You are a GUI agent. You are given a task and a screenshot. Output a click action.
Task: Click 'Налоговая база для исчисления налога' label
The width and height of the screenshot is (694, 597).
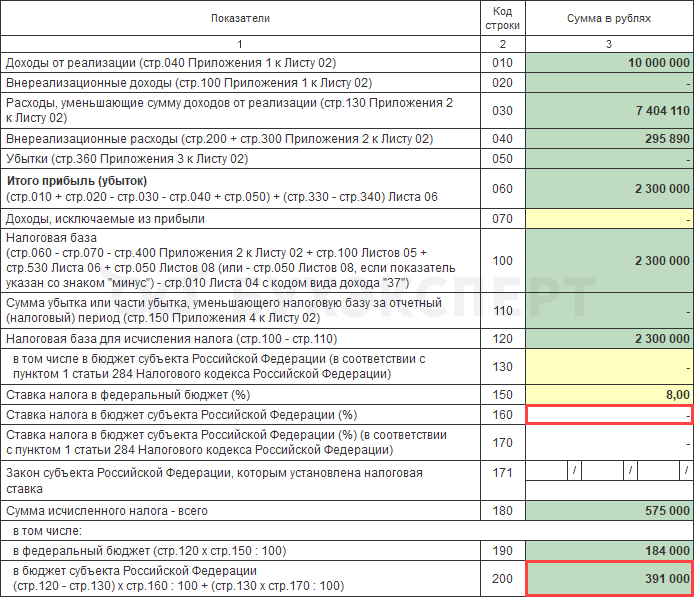pos(172,339)
